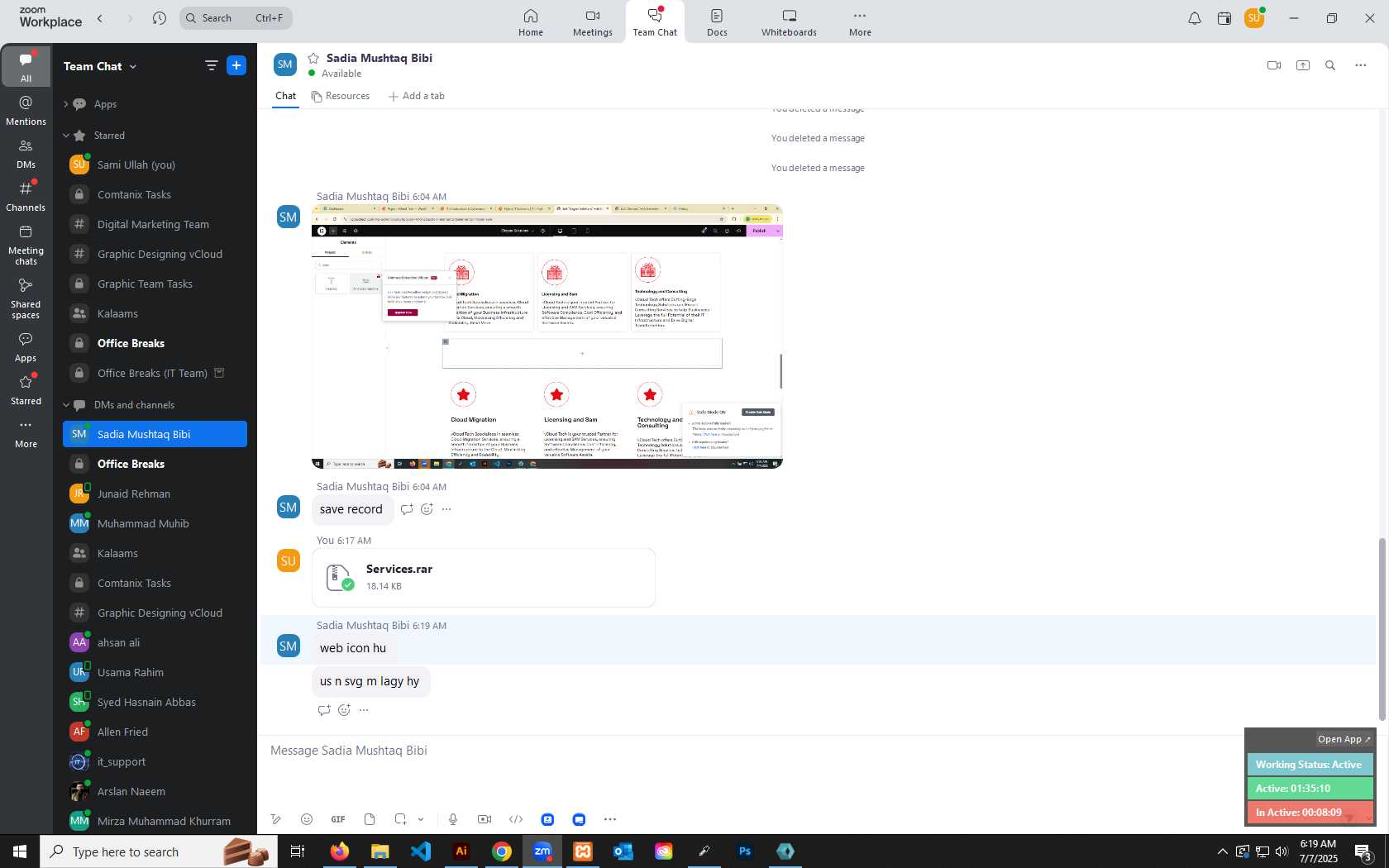Click the chat vertical scrollbar

(x=1381, y=628)
